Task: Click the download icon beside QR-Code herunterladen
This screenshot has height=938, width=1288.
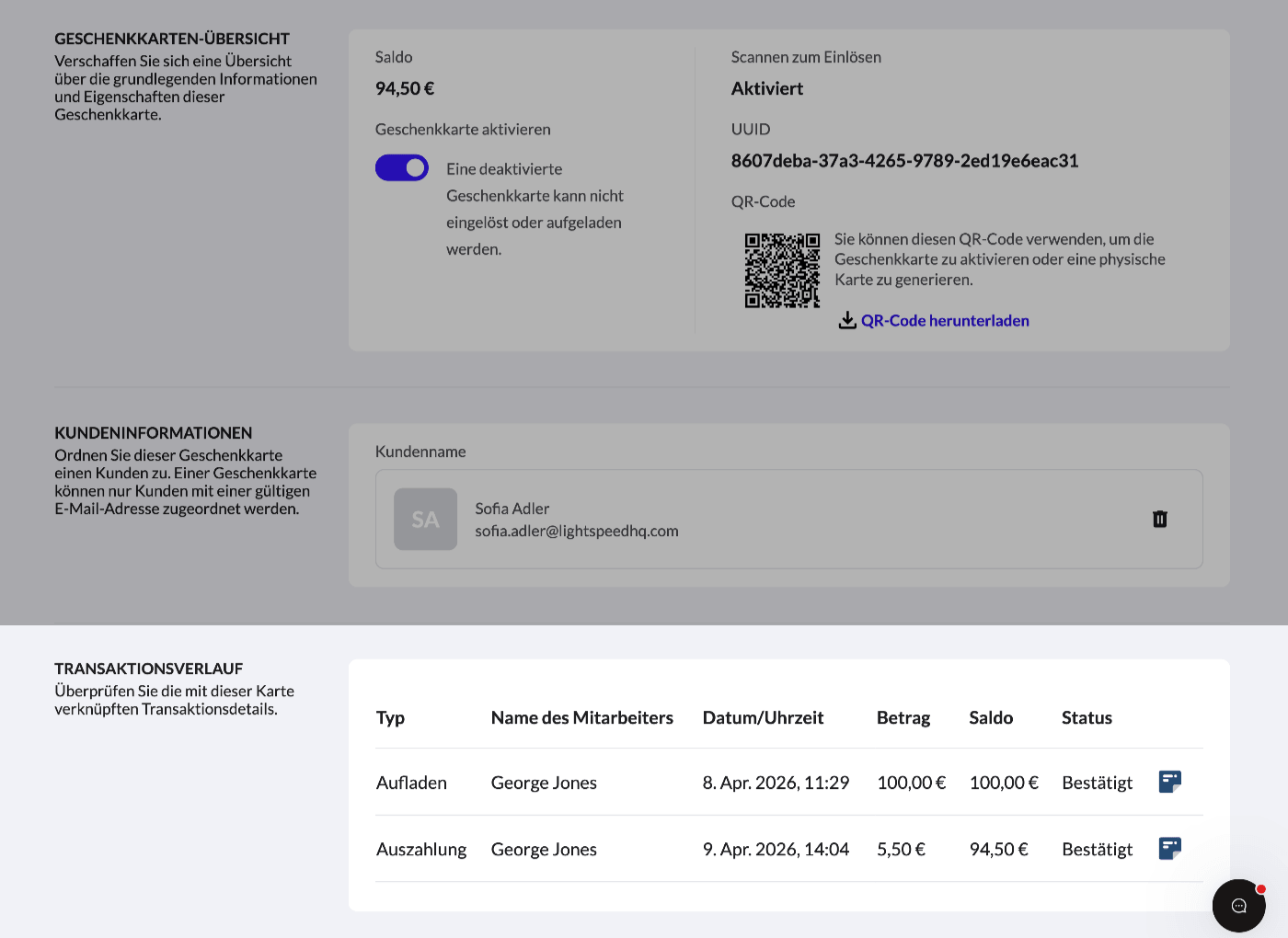Action: point(847,320)
